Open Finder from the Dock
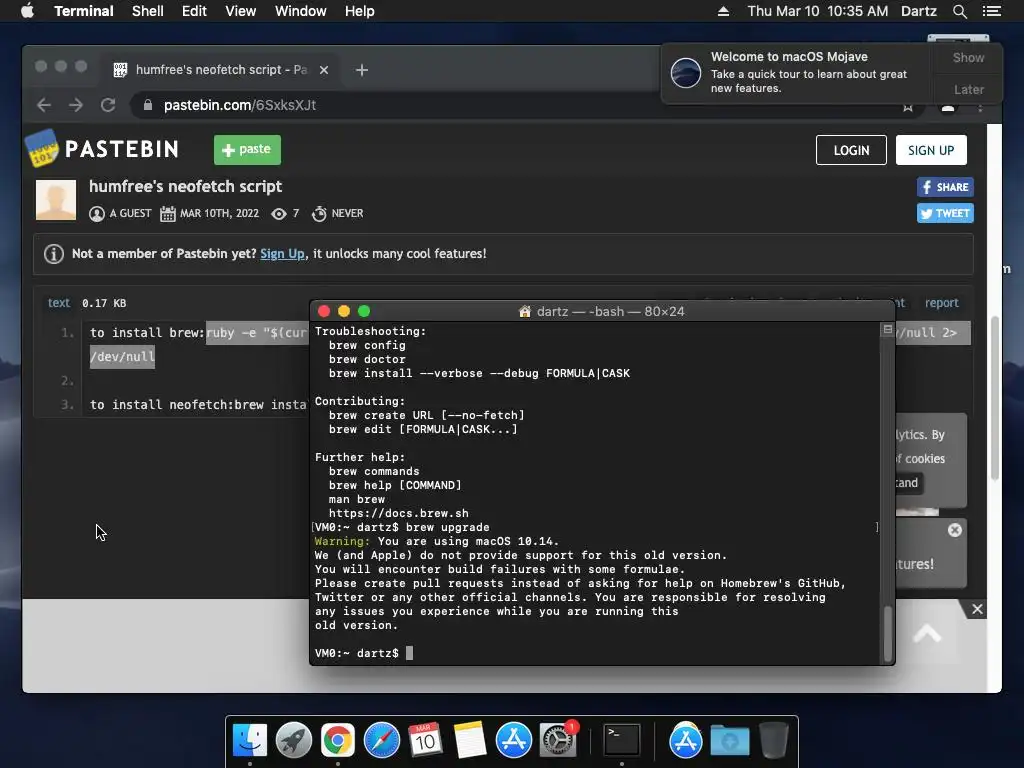Image resolution: width=1024 pixels, height=768 pixels. tap(250, 741)
